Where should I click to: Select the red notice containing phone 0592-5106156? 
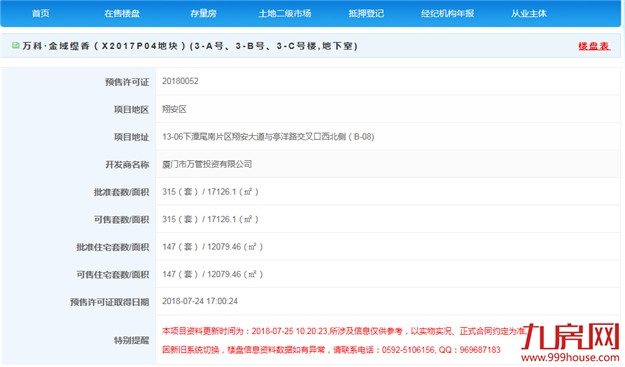[x=331, y=350]
